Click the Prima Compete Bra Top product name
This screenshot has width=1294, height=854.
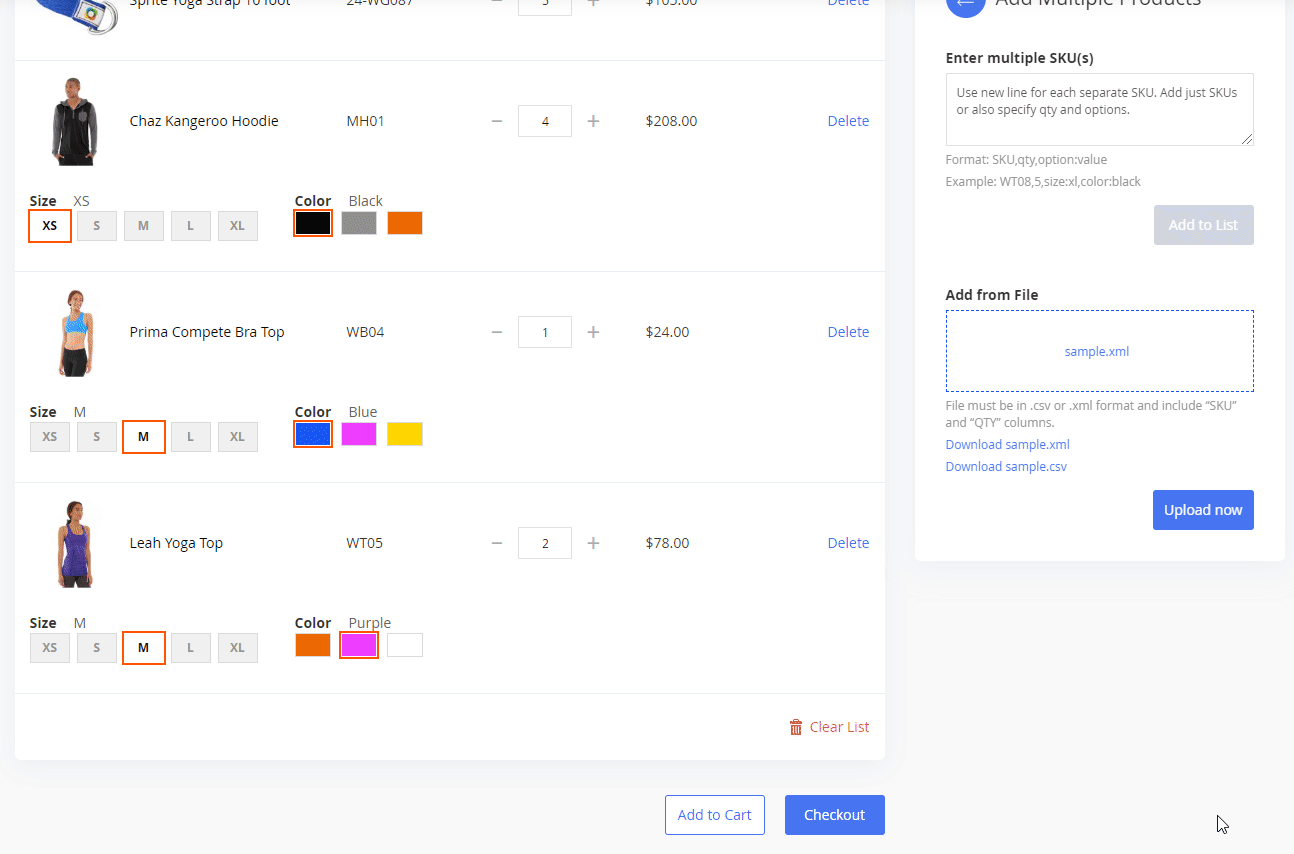click(207, 332)
